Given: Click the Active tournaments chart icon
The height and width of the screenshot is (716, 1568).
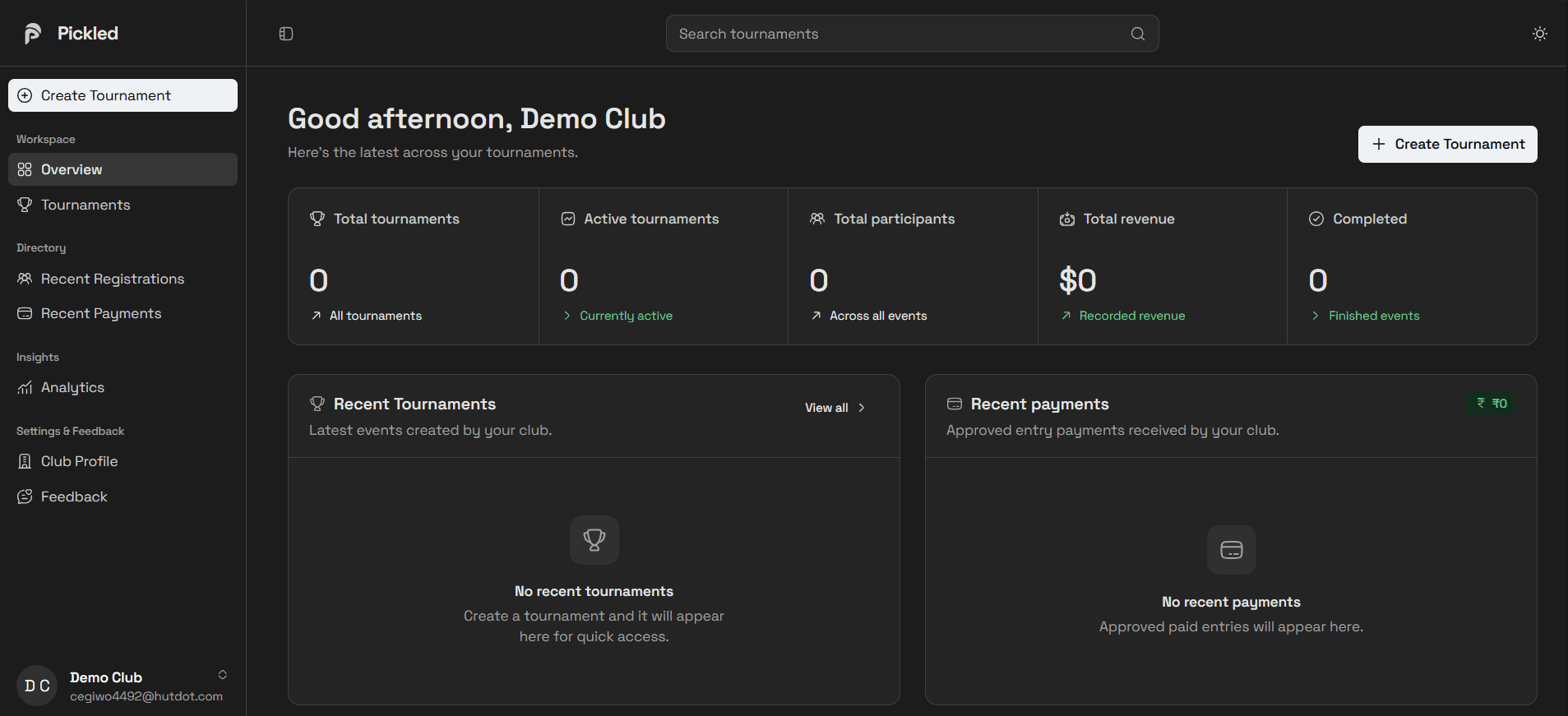Looking at the screenshot, I should (568, 219).
